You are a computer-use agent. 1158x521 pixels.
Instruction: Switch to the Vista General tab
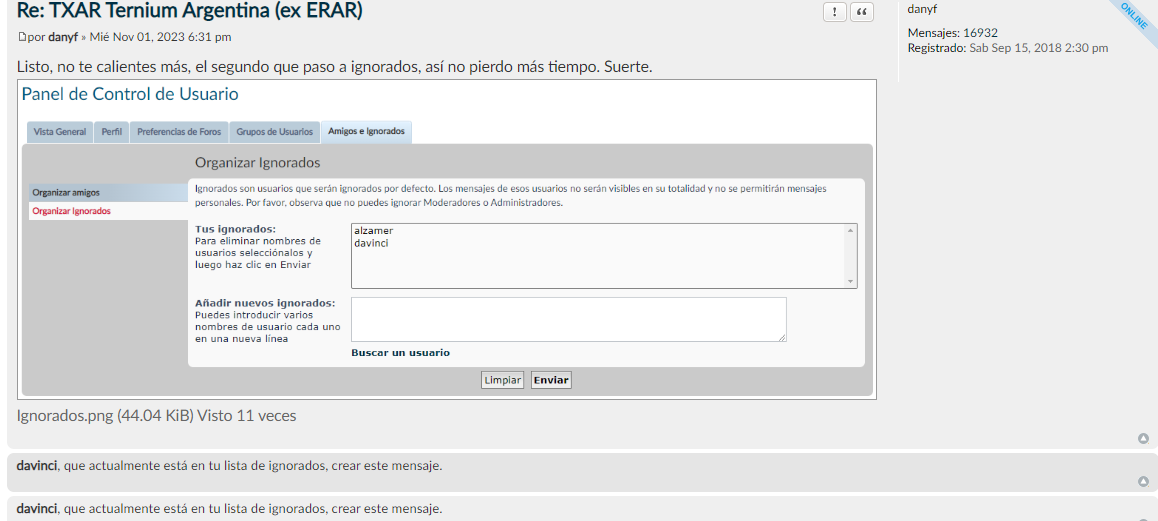pos(60,132)
